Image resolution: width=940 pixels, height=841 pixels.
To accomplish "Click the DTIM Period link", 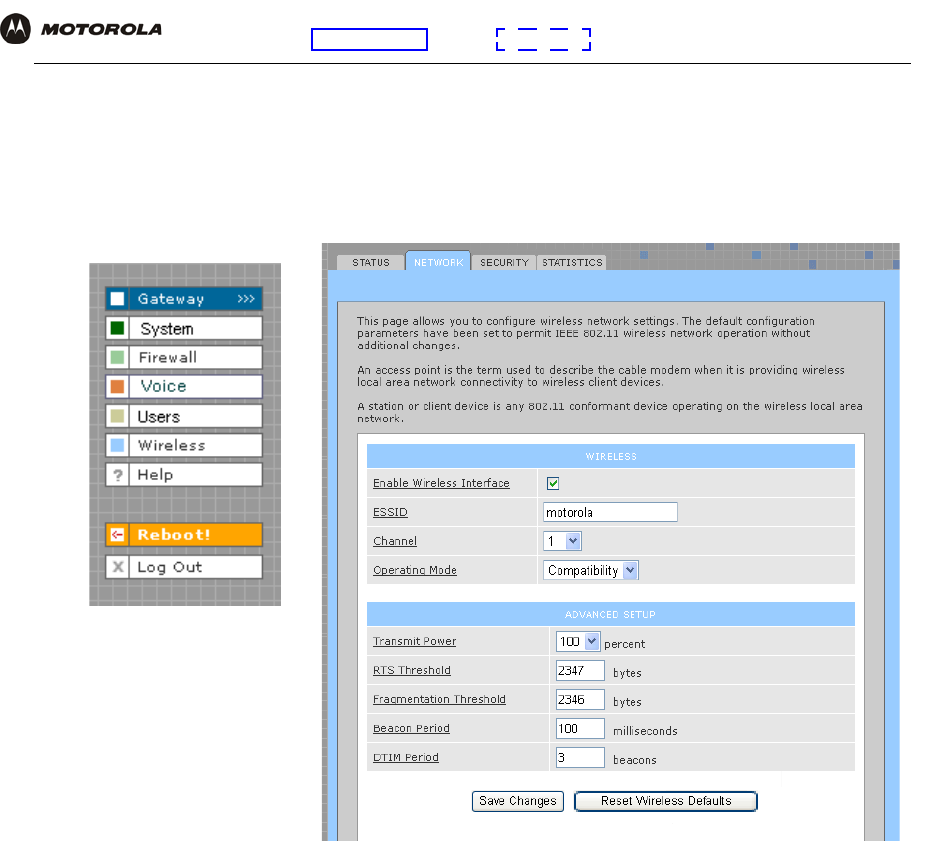I will coord(405,757).
